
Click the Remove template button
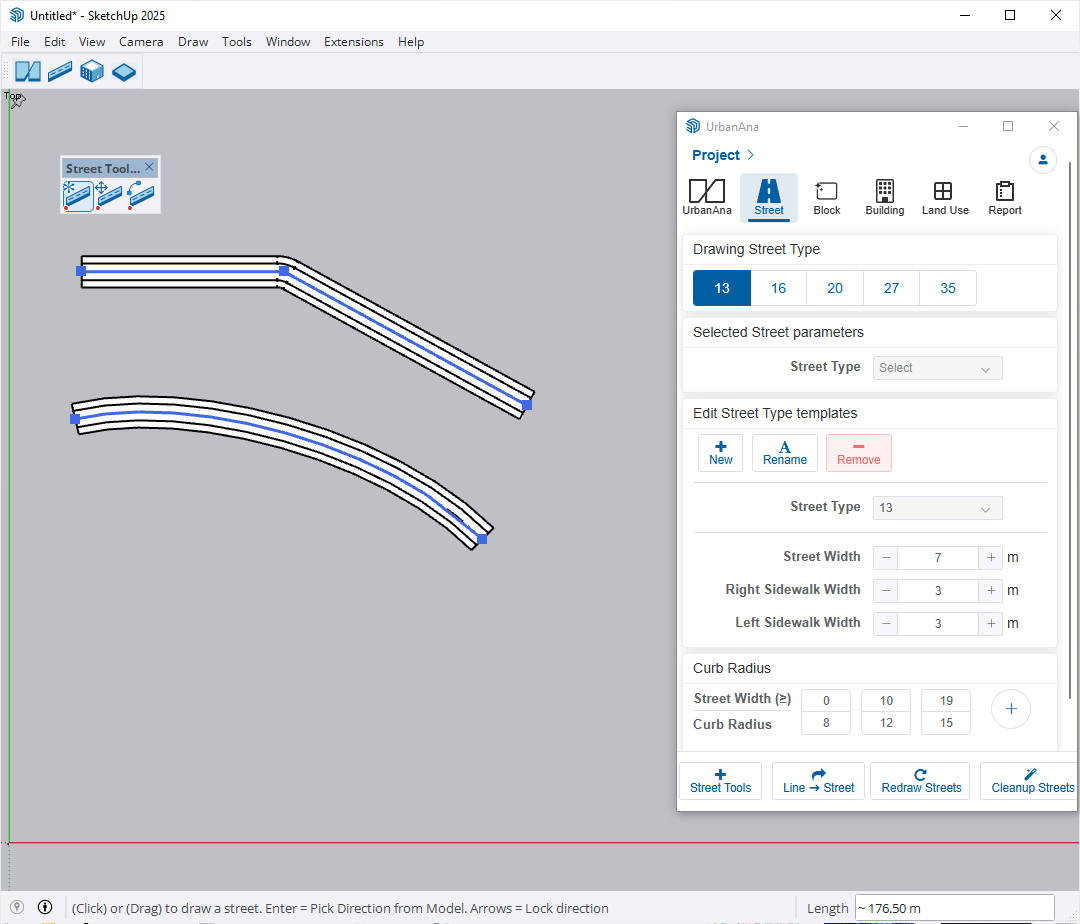click(858, 453)
